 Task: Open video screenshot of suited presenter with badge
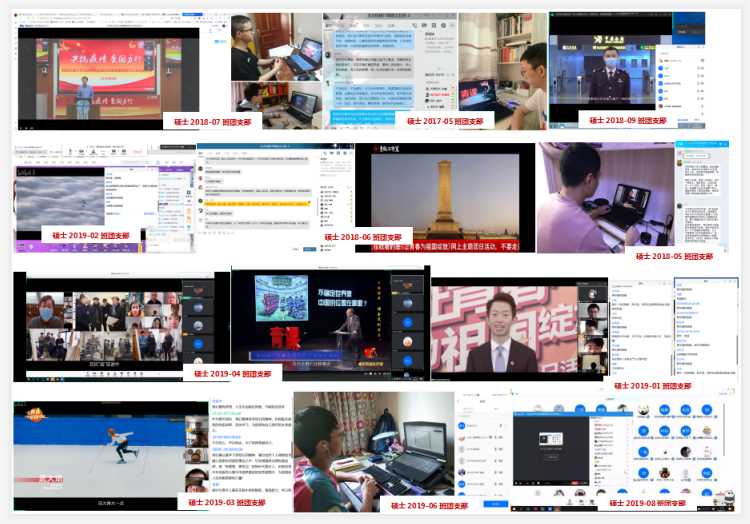coord(519,329)
